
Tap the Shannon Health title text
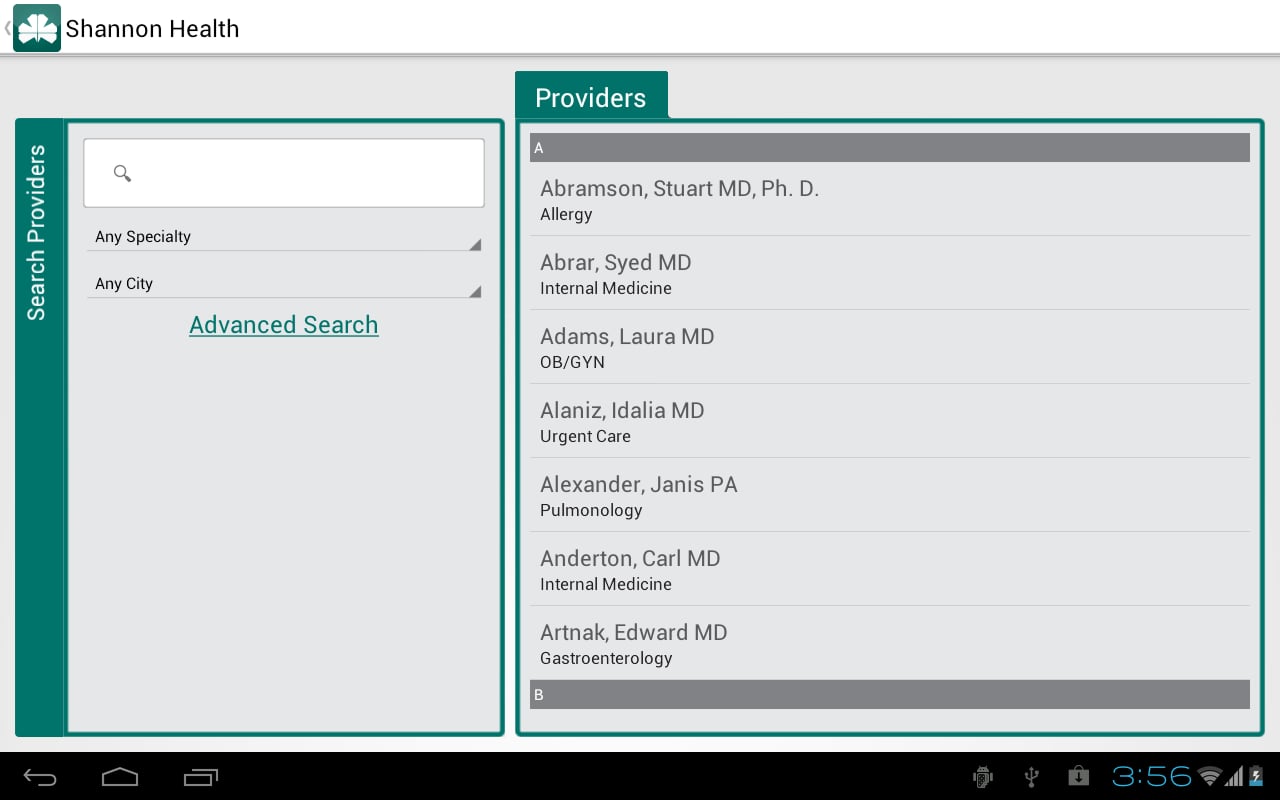coord(153,28)
